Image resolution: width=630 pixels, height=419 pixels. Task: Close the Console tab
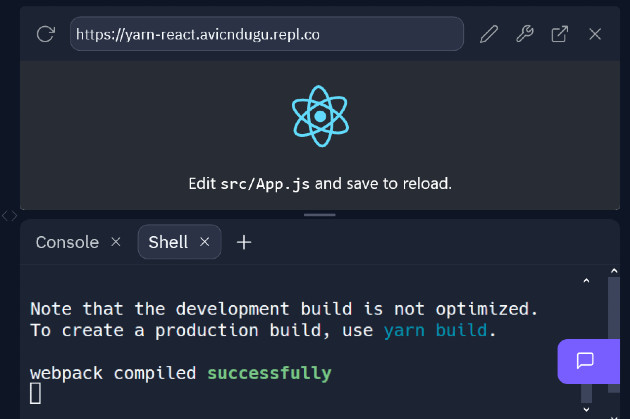(116, 242)
